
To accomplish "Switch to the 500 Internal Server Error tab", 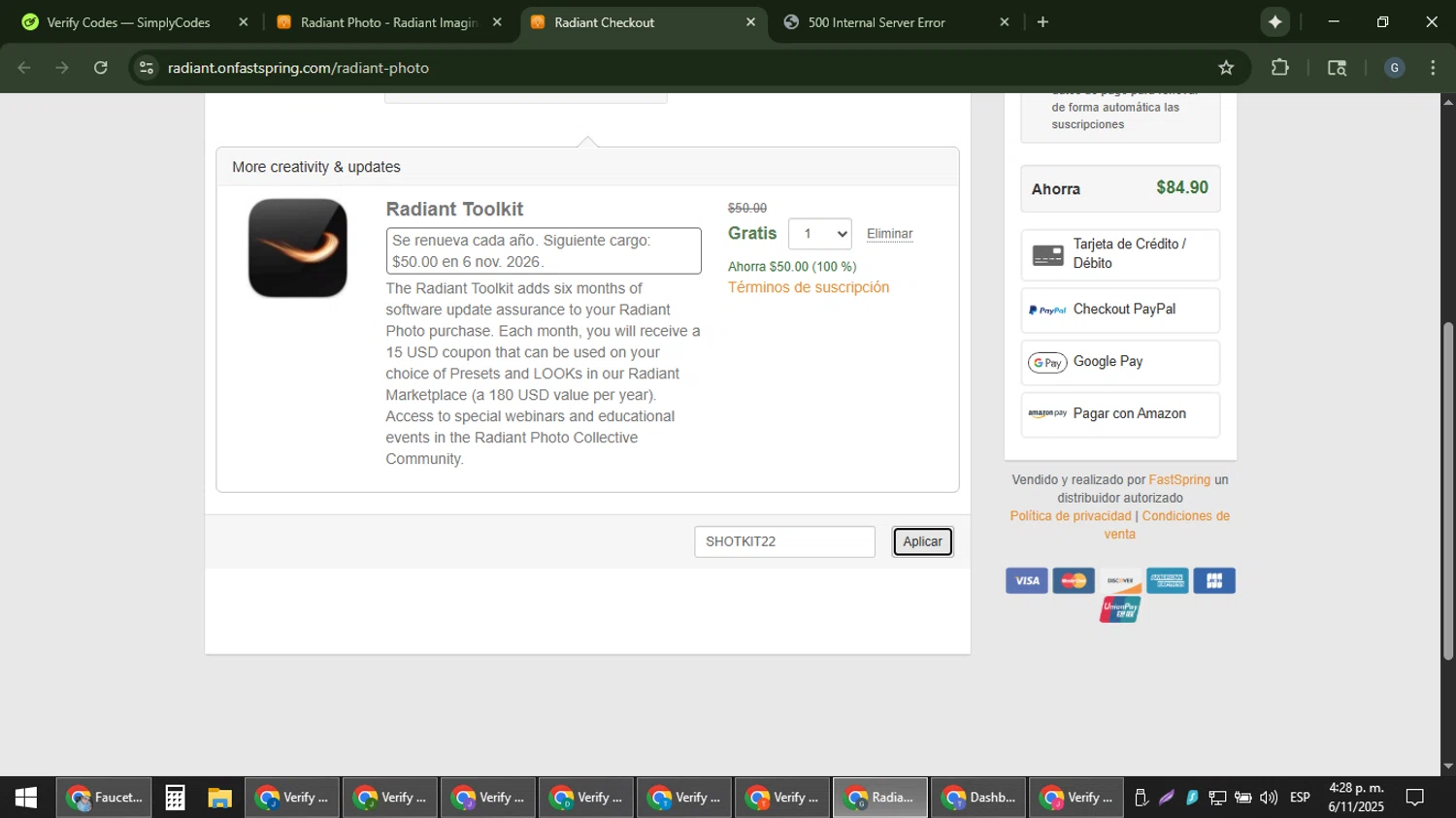I will coord(877,22).
